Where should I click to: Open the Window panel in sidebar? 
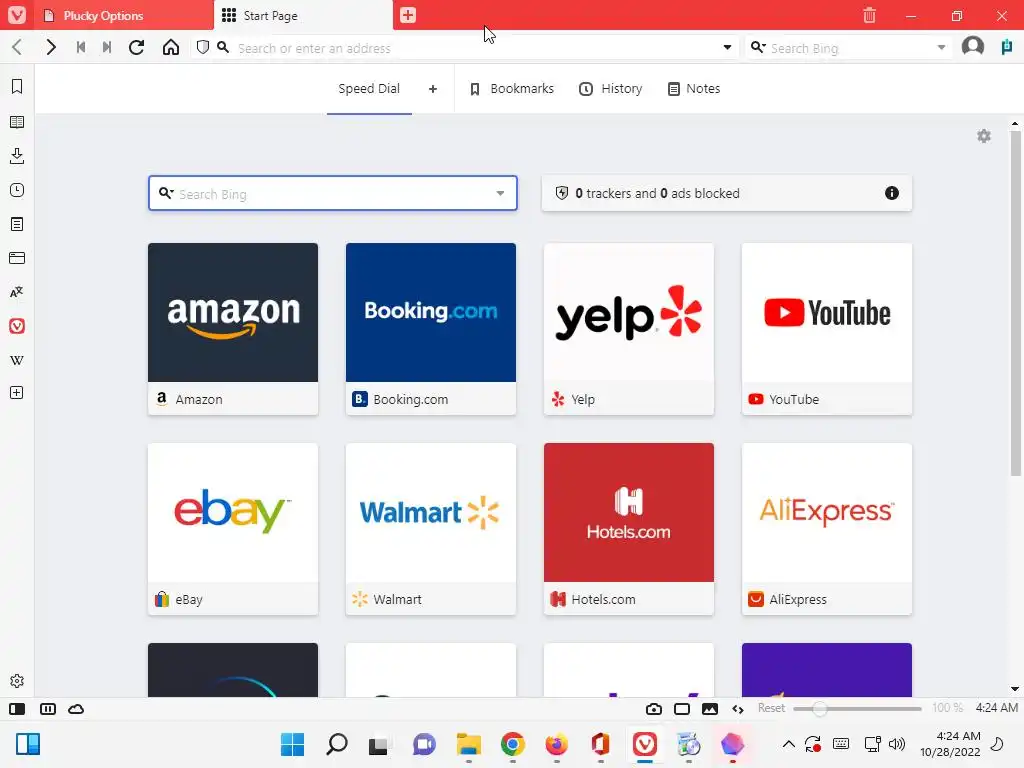pyautogui.click(x=17, y=258)
